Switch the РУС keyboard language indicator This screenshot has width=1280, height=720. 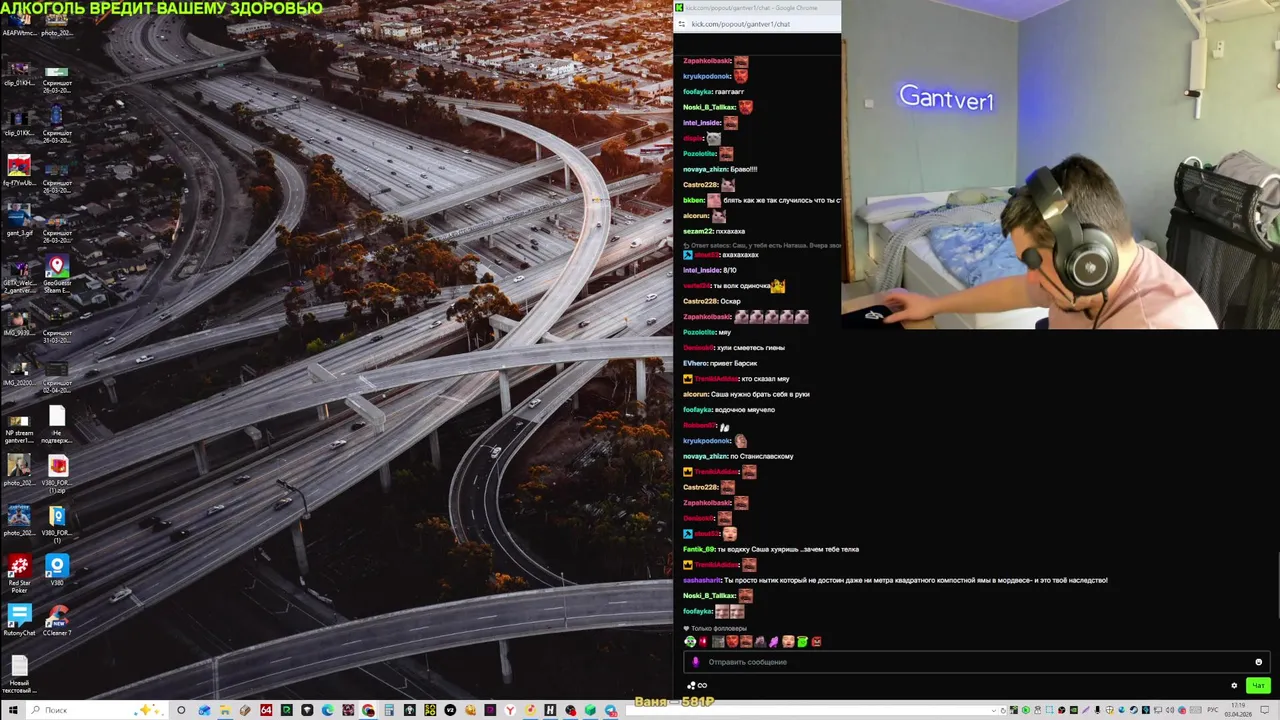[x=1212, y=710]
